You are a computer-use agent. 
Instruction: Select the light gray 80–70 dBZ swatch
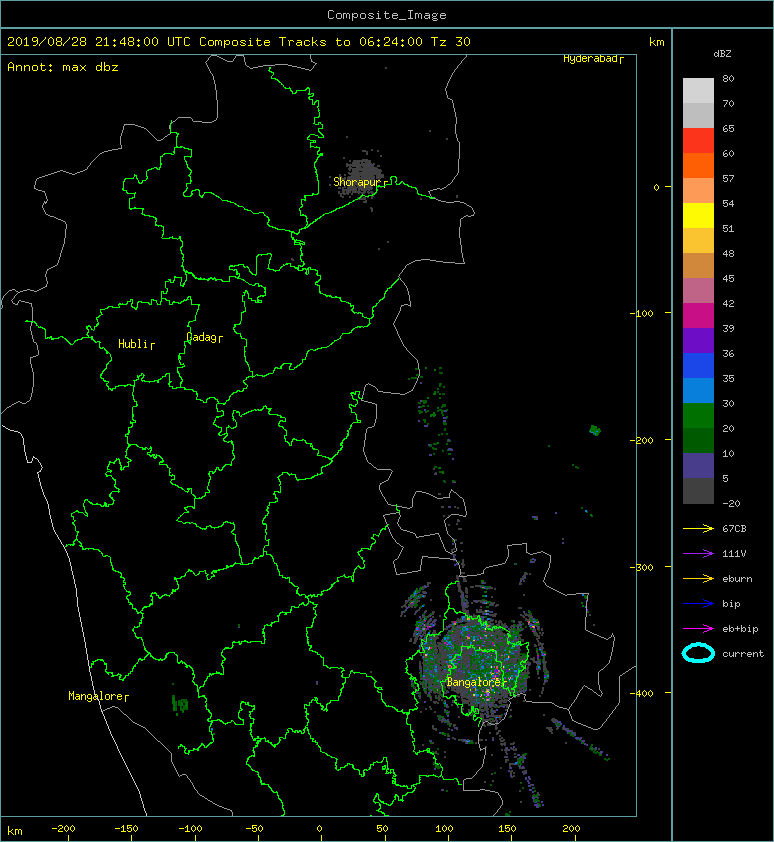click(698, 91)
